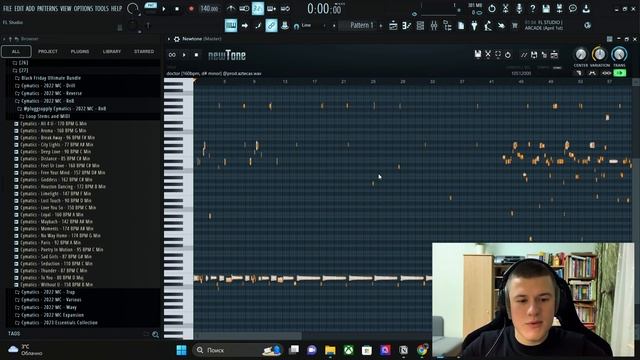Toggle the highlighted link/multilink controllers icon
This screenshot has width=640, height=360.
coord(271,26)
